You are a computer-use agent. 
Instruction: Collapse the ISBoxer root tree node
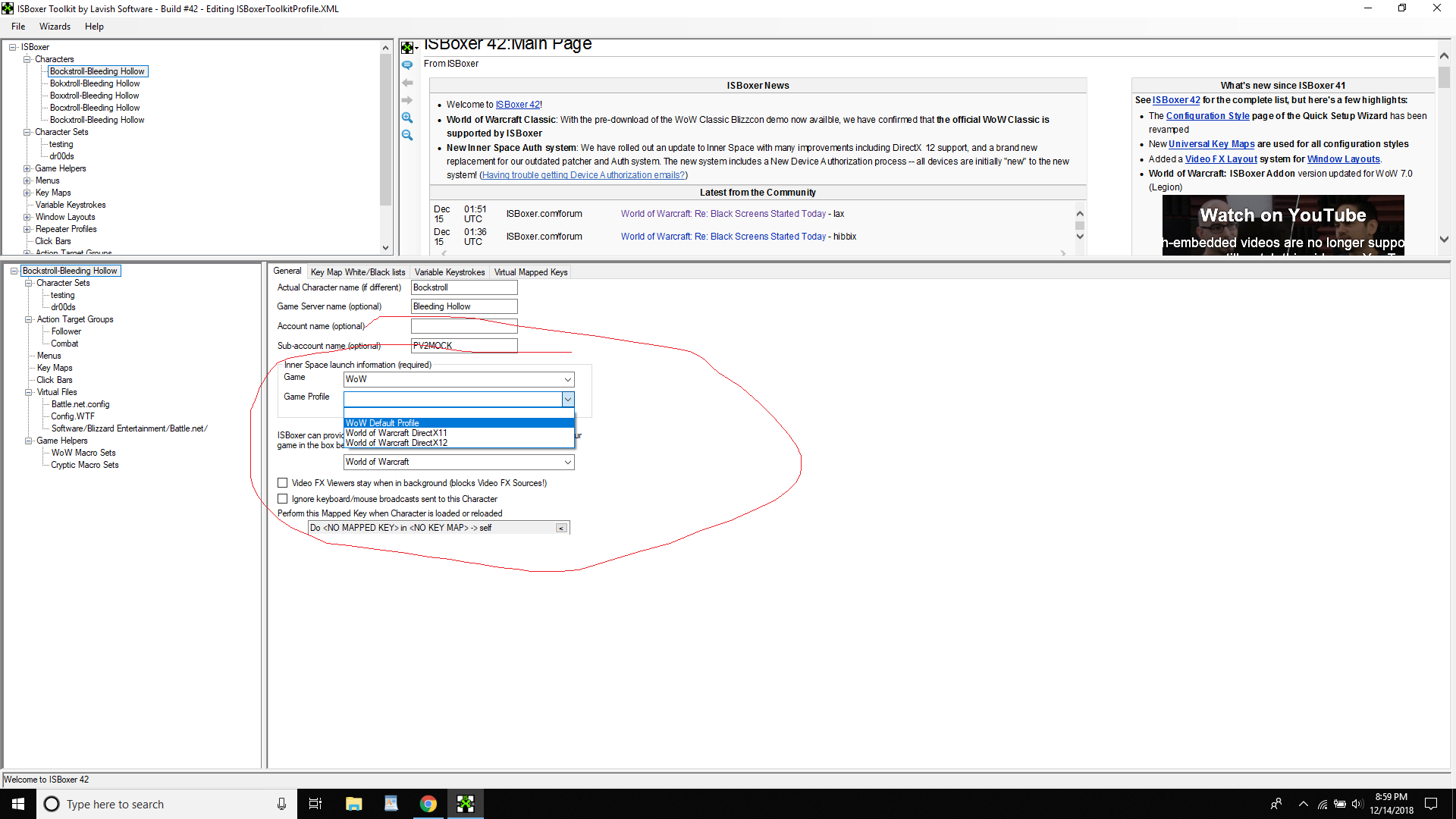(13, 47)
